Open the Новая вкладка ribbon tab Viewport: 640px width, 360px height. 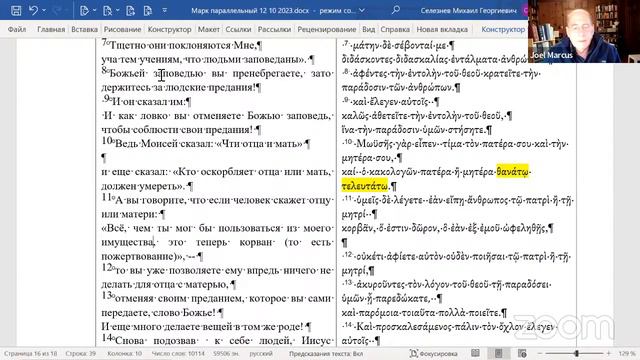pyautogui.click(x=442, y=29)
